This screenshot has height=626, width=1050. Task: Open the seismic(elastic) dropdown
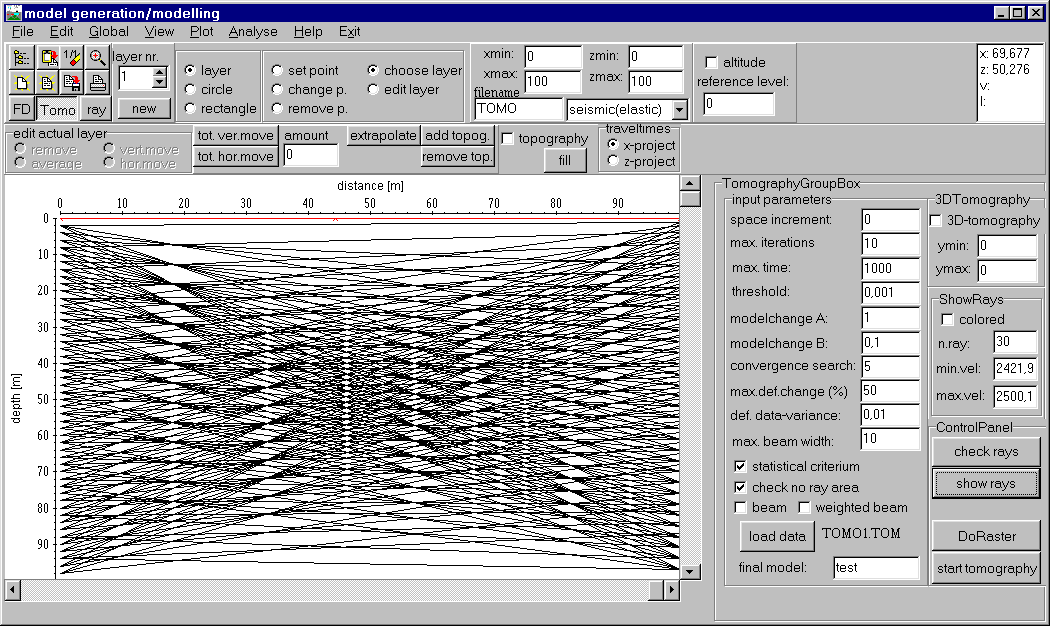coord(679,109)
